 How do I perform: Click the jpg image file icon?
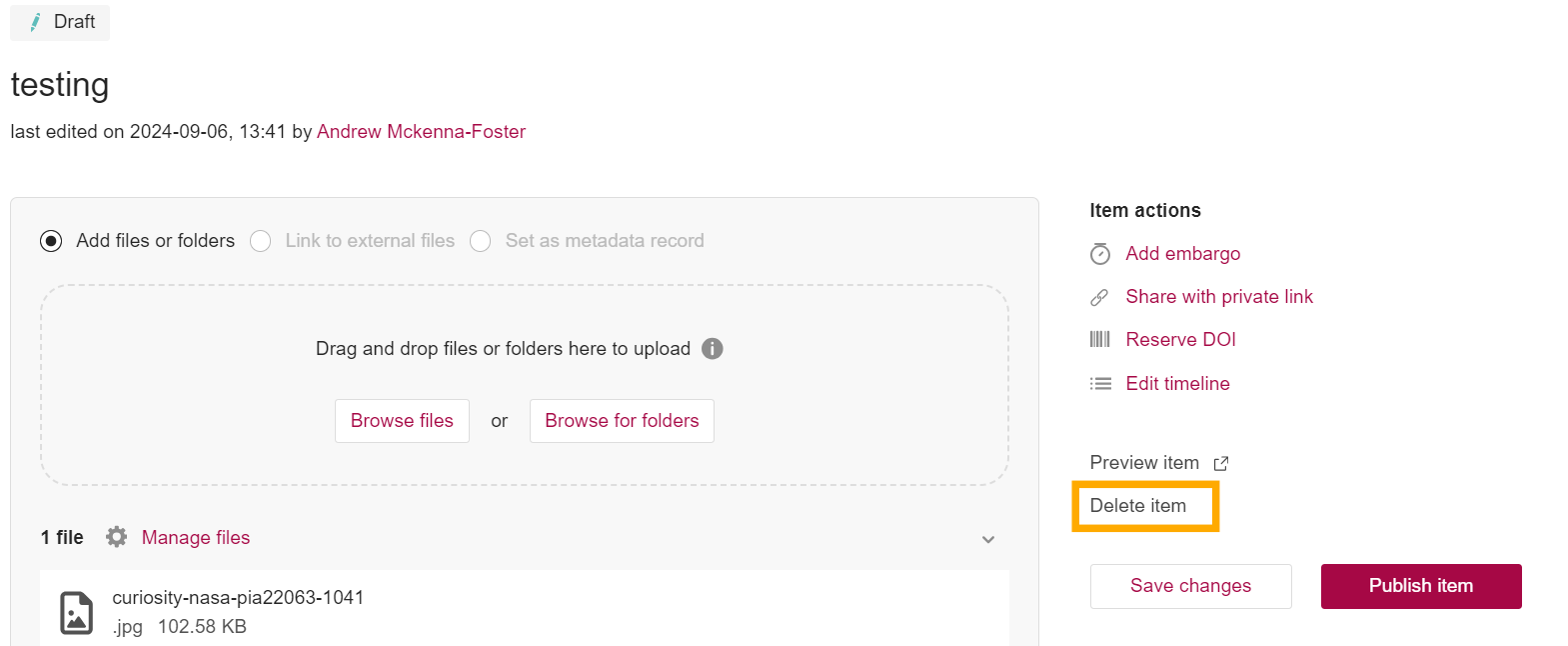tap(77, 613)
